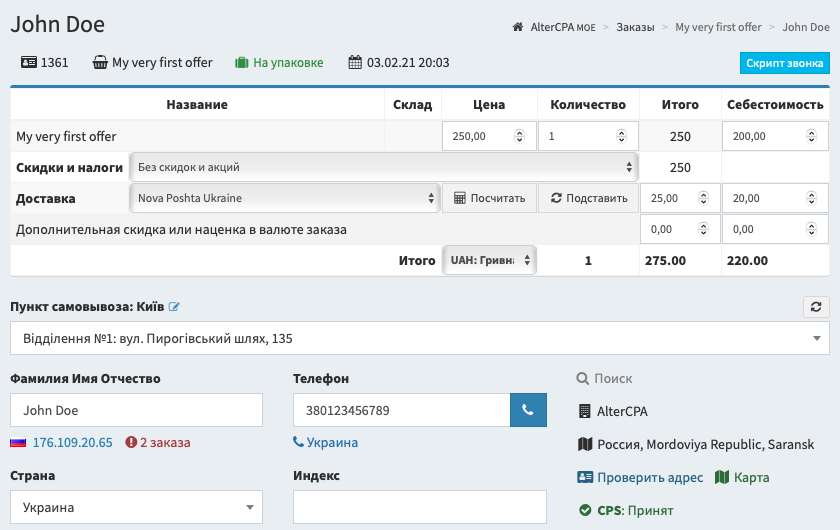This screenshot has height=530, width=840.
Task: Click green checkmark CPS icon
Action: pyautogui.click(x=585, y=510)
